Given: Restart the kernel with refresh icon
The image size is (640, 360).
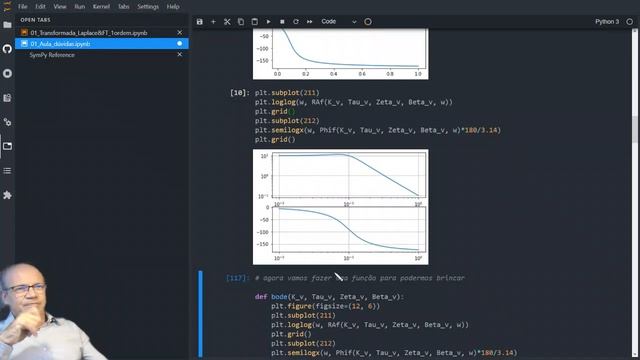Looking at the screenshot, I should pos(296,22).
